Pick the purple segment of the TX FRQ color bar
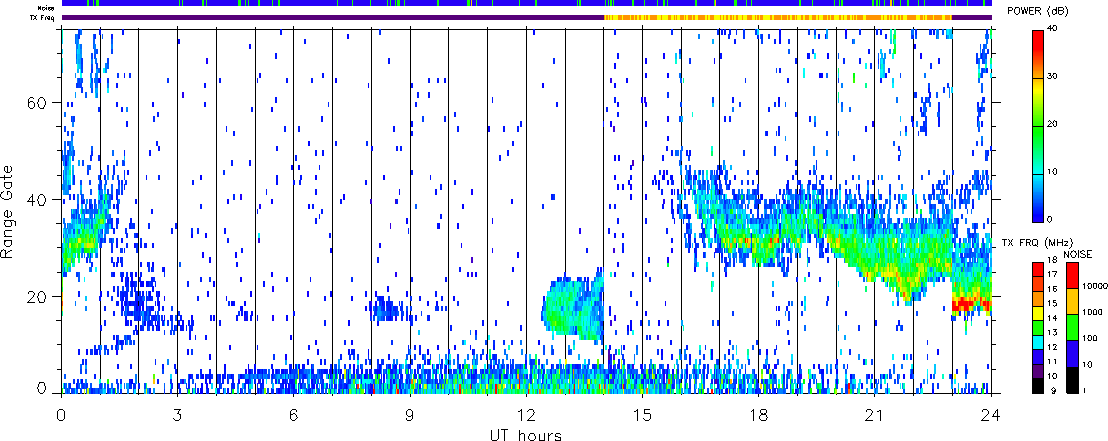Screen dimensions: 1108x441 pos(1038,371)
